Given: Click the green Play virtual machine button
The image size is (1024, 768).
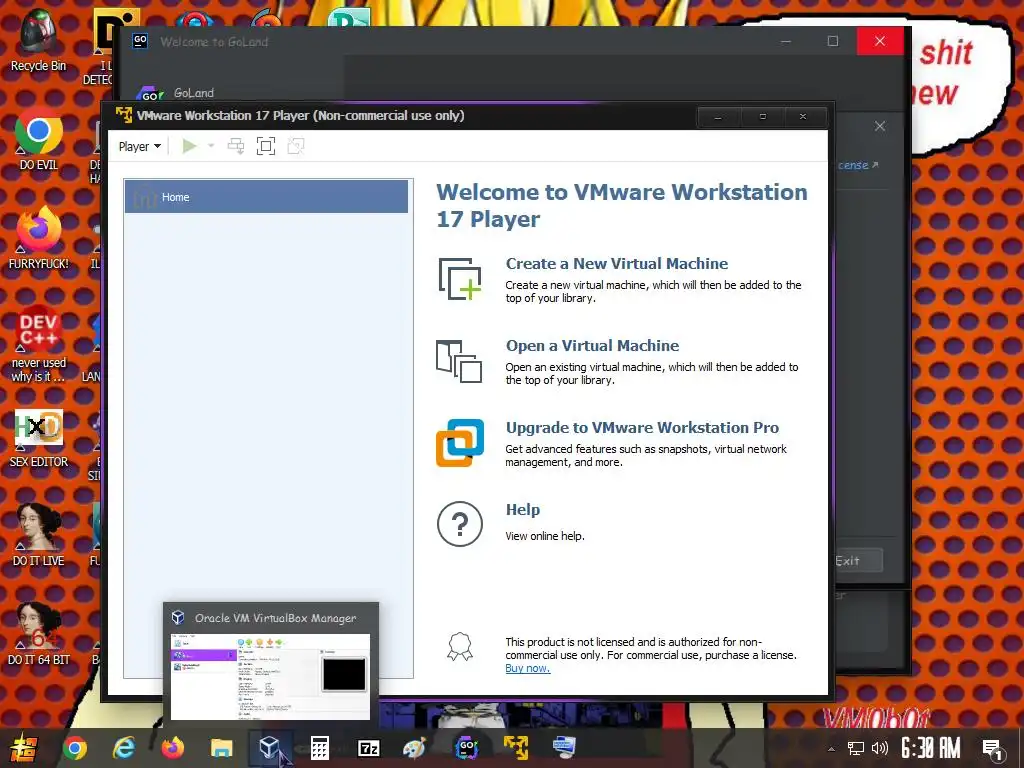Looking at the screenshot, I should (189, 146).
